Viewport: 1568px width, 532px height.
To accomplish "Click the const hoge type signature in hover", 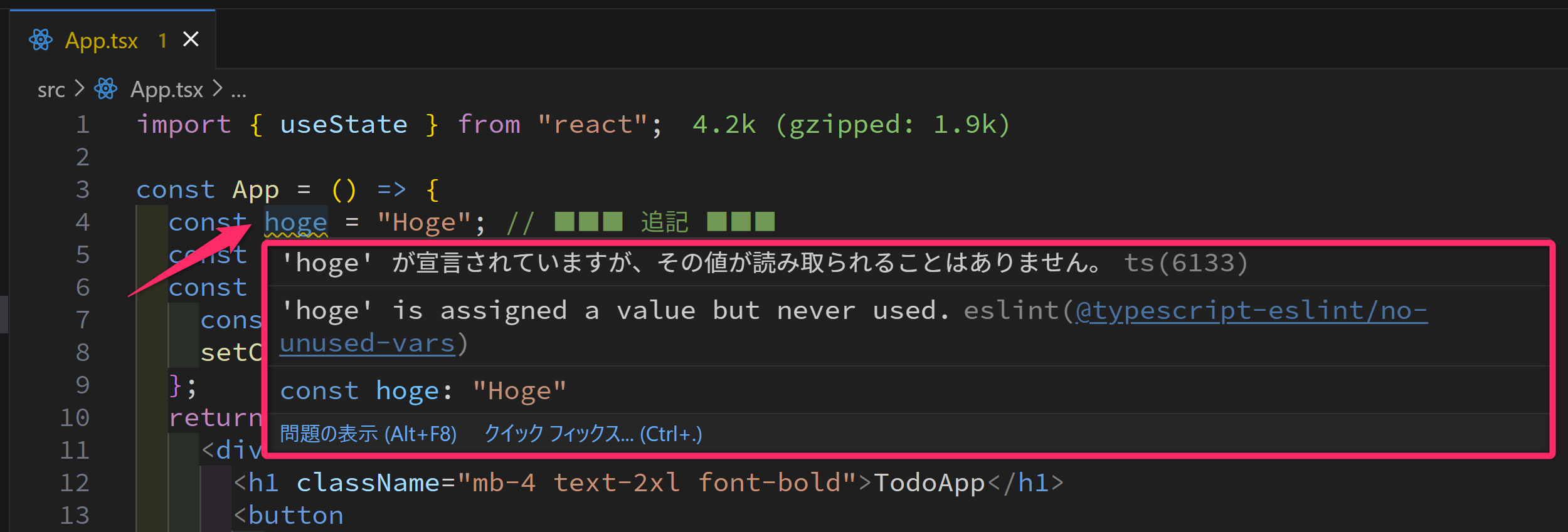I will click(x=423, y=391).
